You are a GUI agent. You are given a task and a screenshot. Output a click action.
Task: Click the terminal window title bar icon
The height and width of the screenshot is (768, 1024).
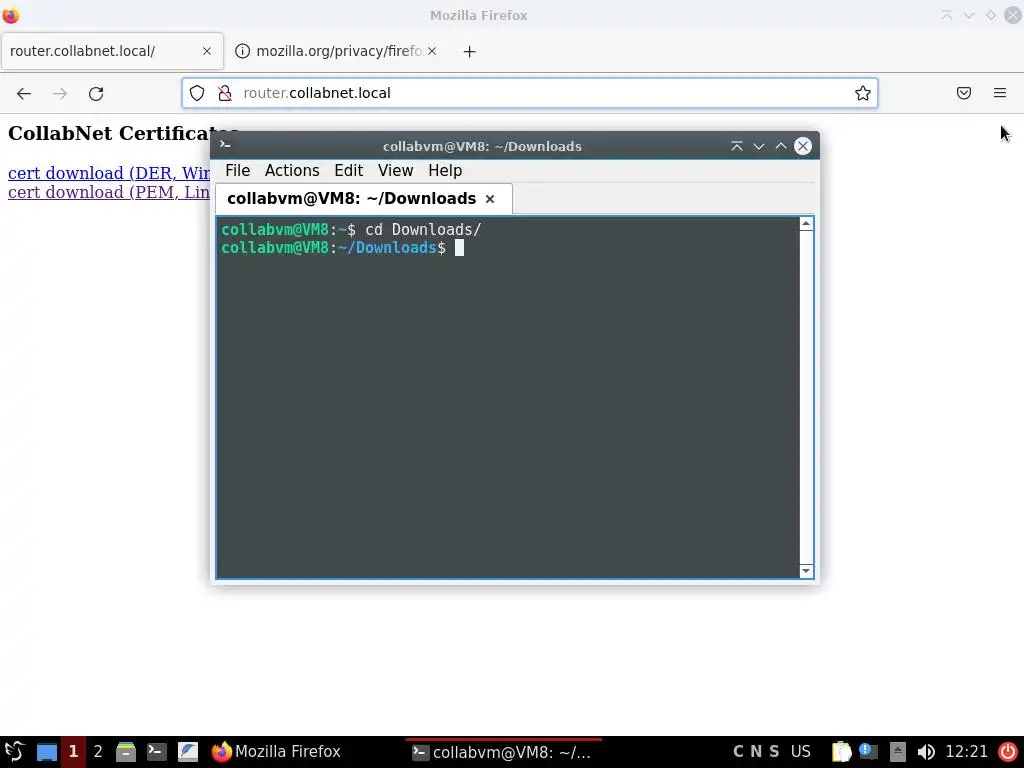225,145
